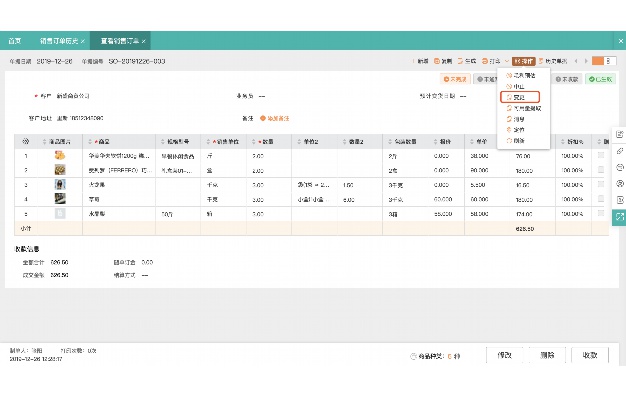Click the top edit-note icon in right sidebar
The image size is (626, 396).
[x=620, y=135]
